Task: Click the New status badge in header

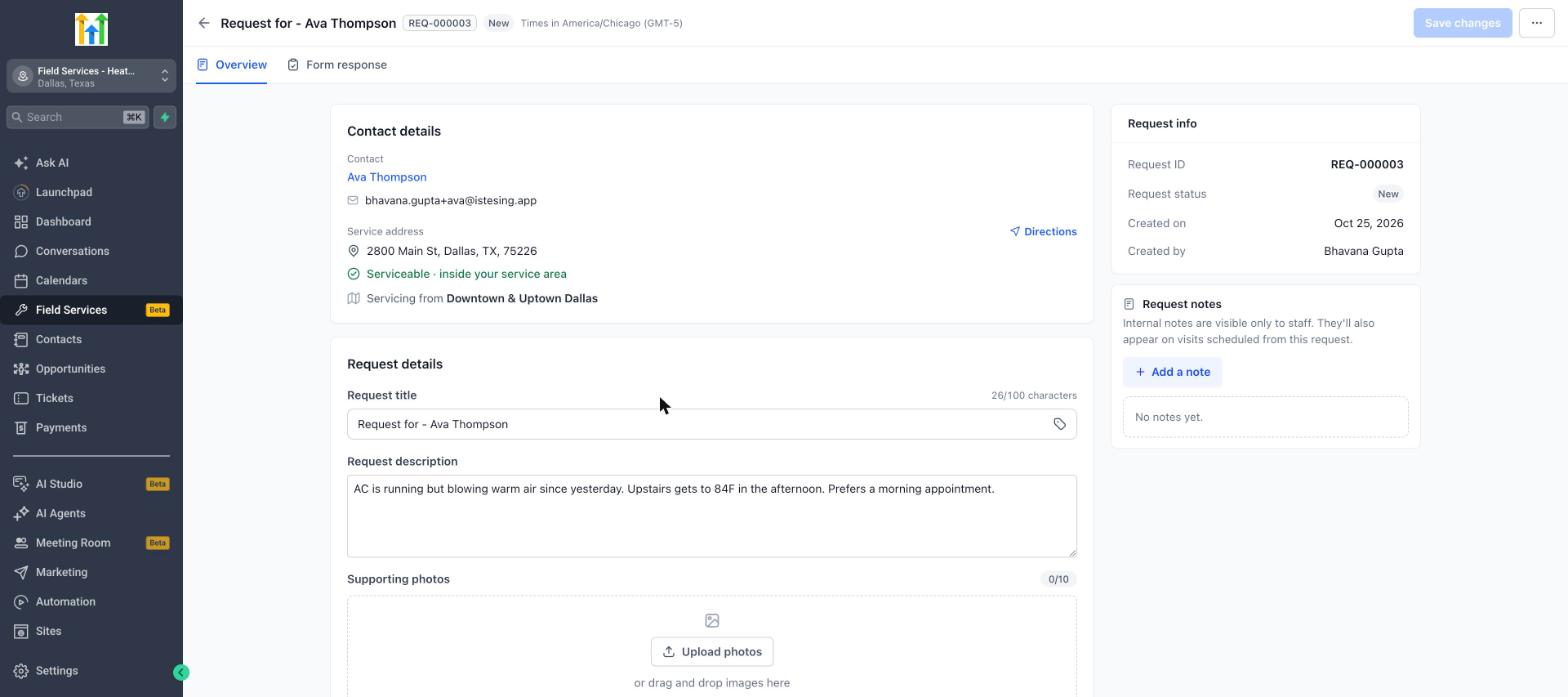Action: coord(498,23)
